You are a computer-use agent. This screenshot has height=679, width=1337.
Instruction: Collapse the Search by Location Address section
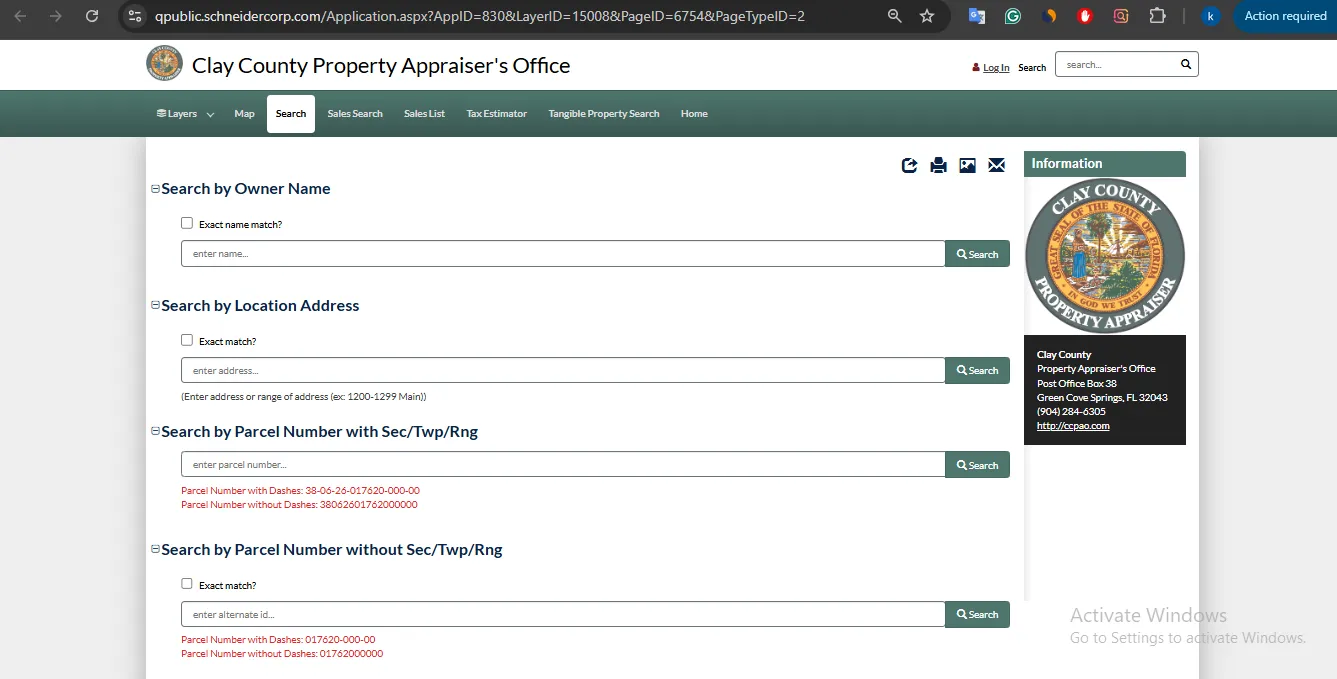[155, 306]
